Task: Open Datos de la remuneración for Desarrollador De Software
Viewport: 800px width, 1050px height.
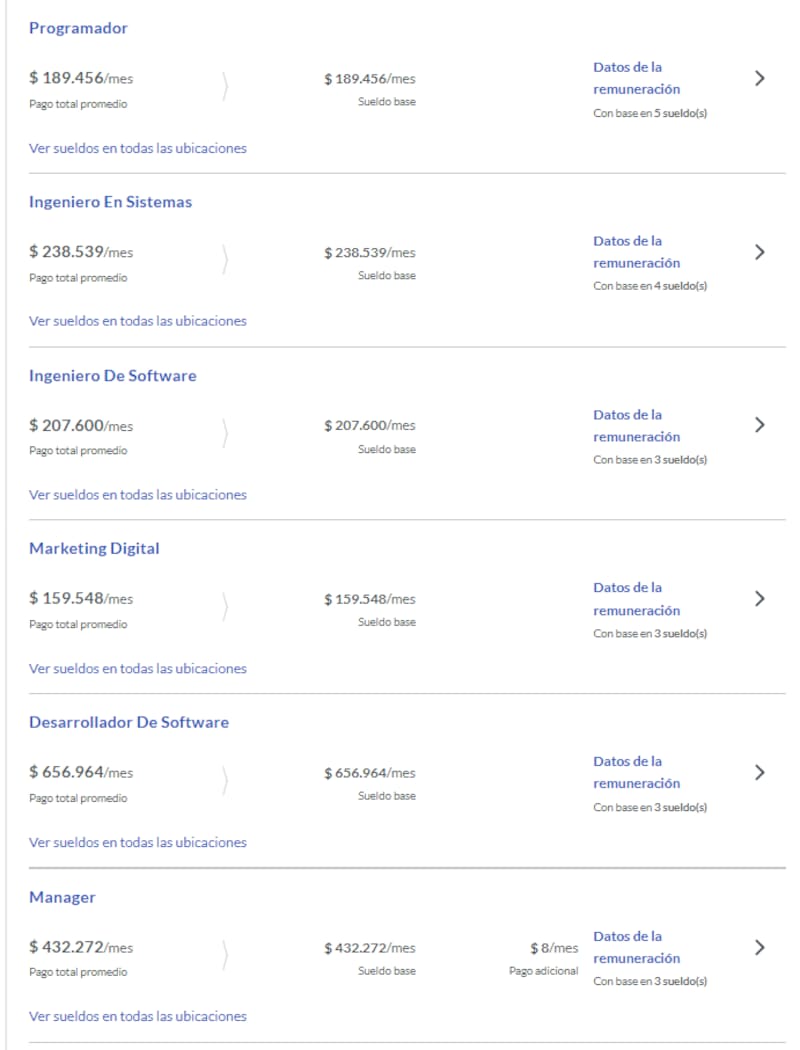Action: (x=636, y=772)
